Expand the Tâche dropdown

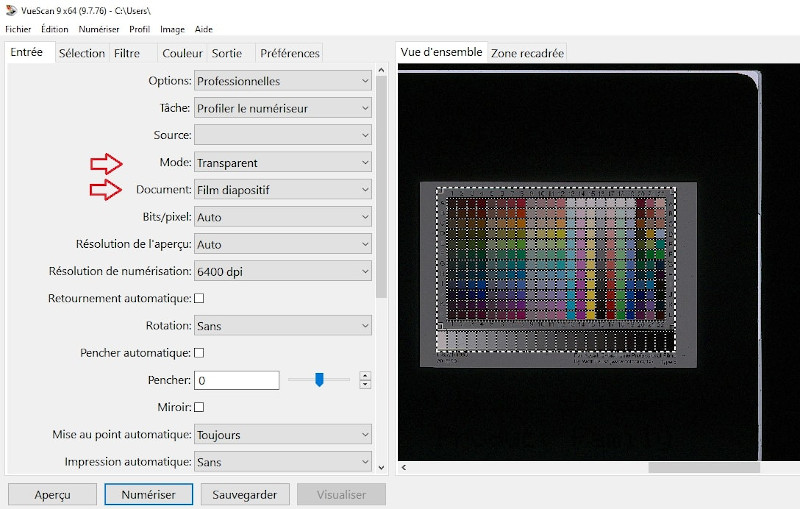pyautogui.click(x=282, y=108)
